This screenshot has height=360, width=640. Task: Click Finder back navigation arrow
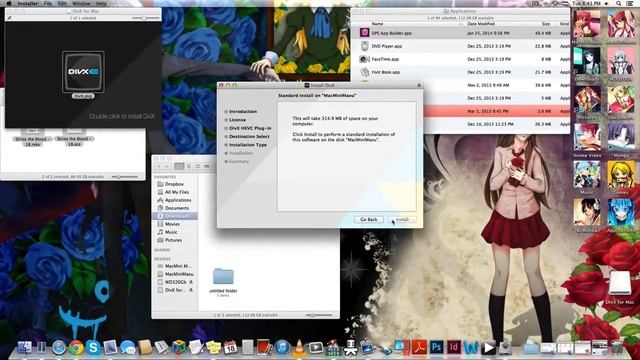159,166
